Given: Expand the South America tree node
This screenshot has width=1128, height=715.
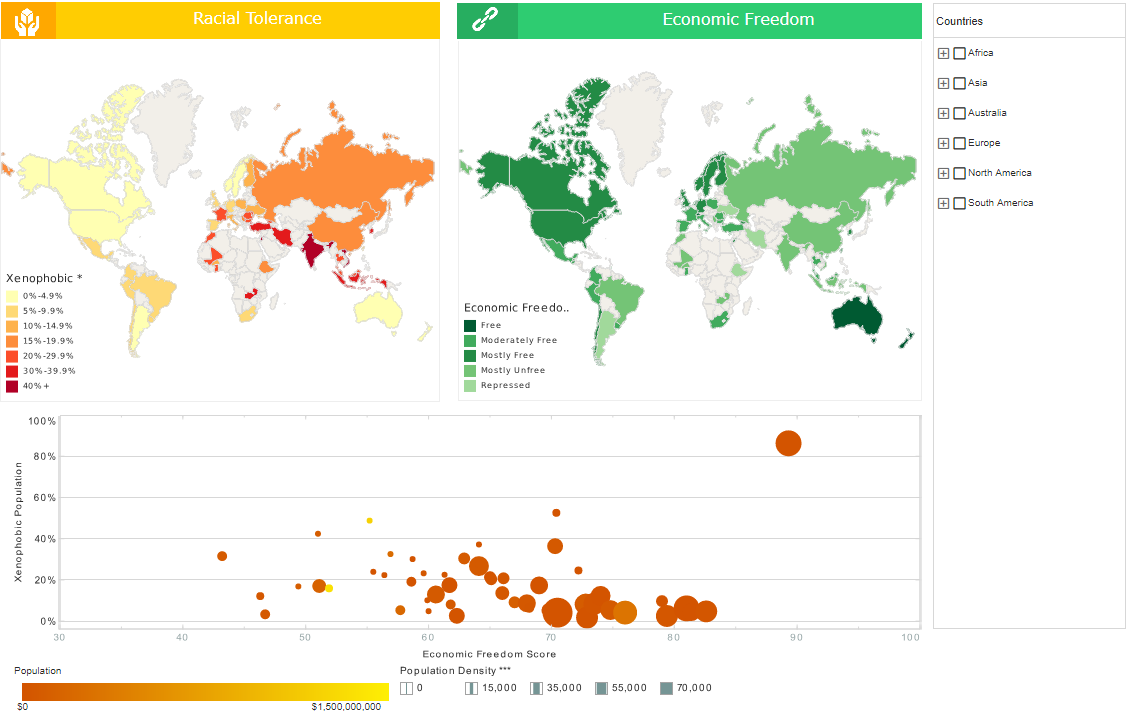Looking at the screenshot, I should (x=943, y=203).
